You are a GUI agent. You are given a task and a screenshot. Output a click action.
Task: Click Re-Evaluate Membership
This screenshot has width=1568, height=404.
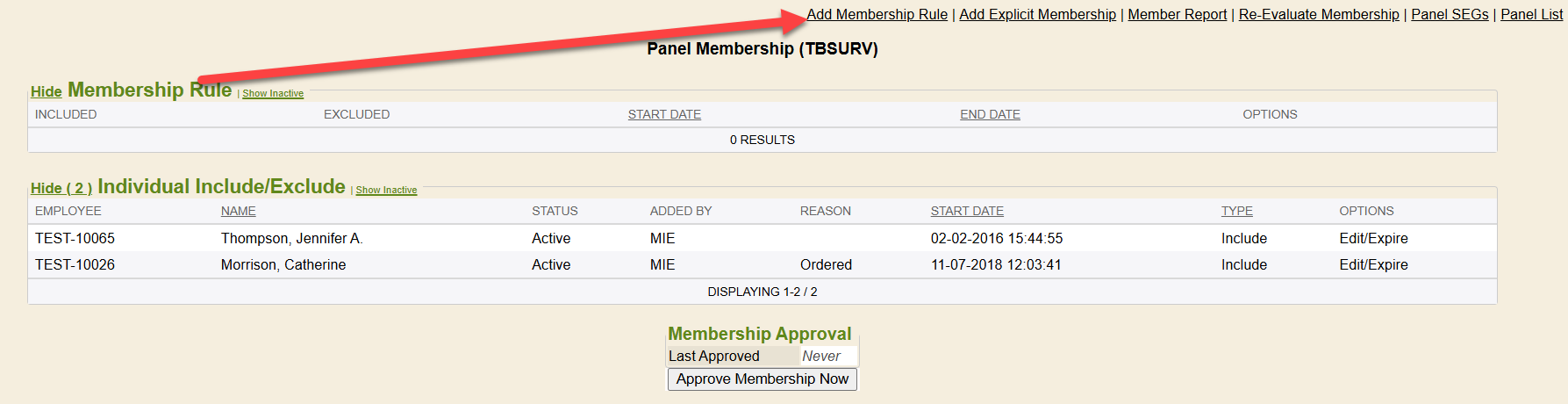tap(1318, 14)
